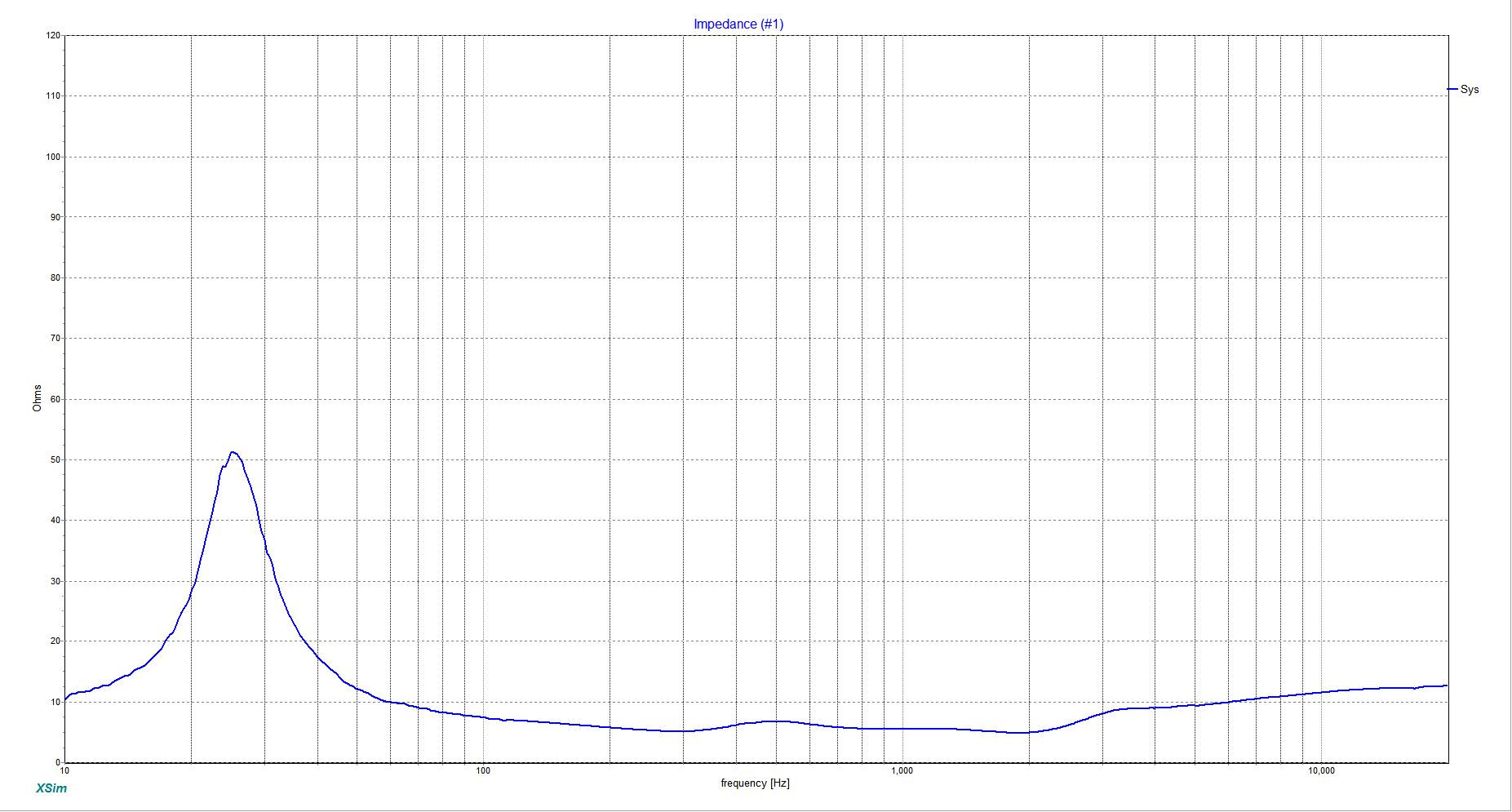Click the 'Ohms' vertical axis label
This screenshot has height=812, width=1512.
[37, 397]
